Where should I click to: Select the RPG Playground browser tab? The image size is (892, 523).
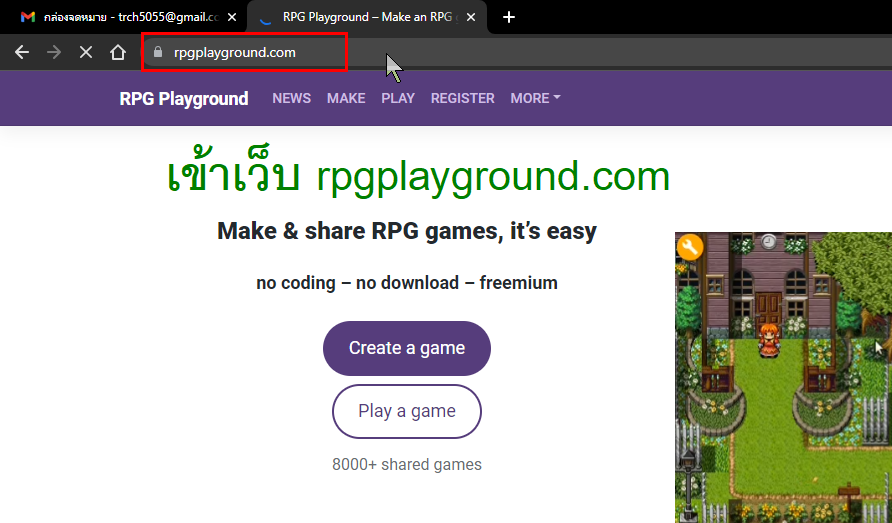click(x=367, y=17)
